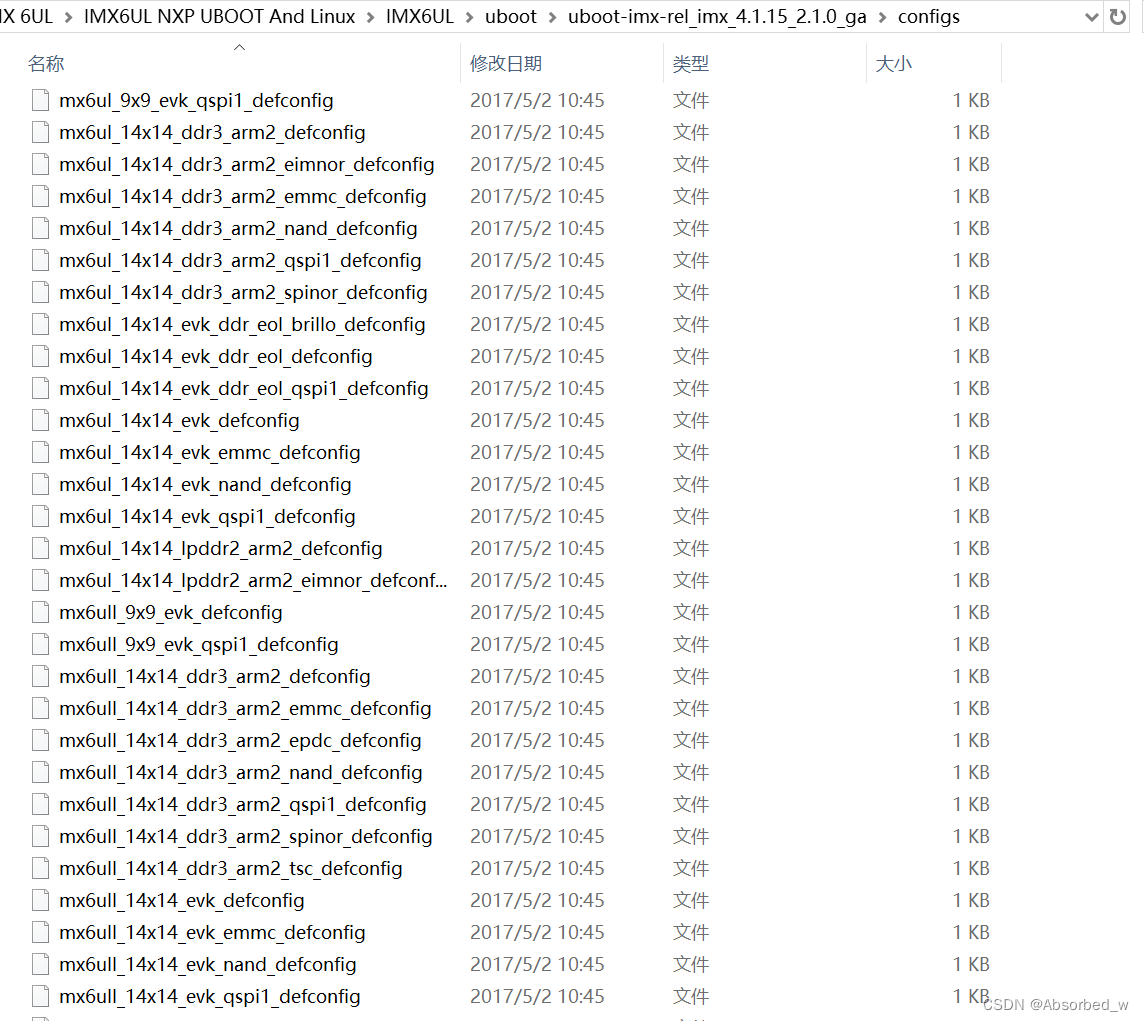Click file icon of mx6ull_14x14_ddr3_arm2_qspi1_defconfig

[x=41, y=805]
